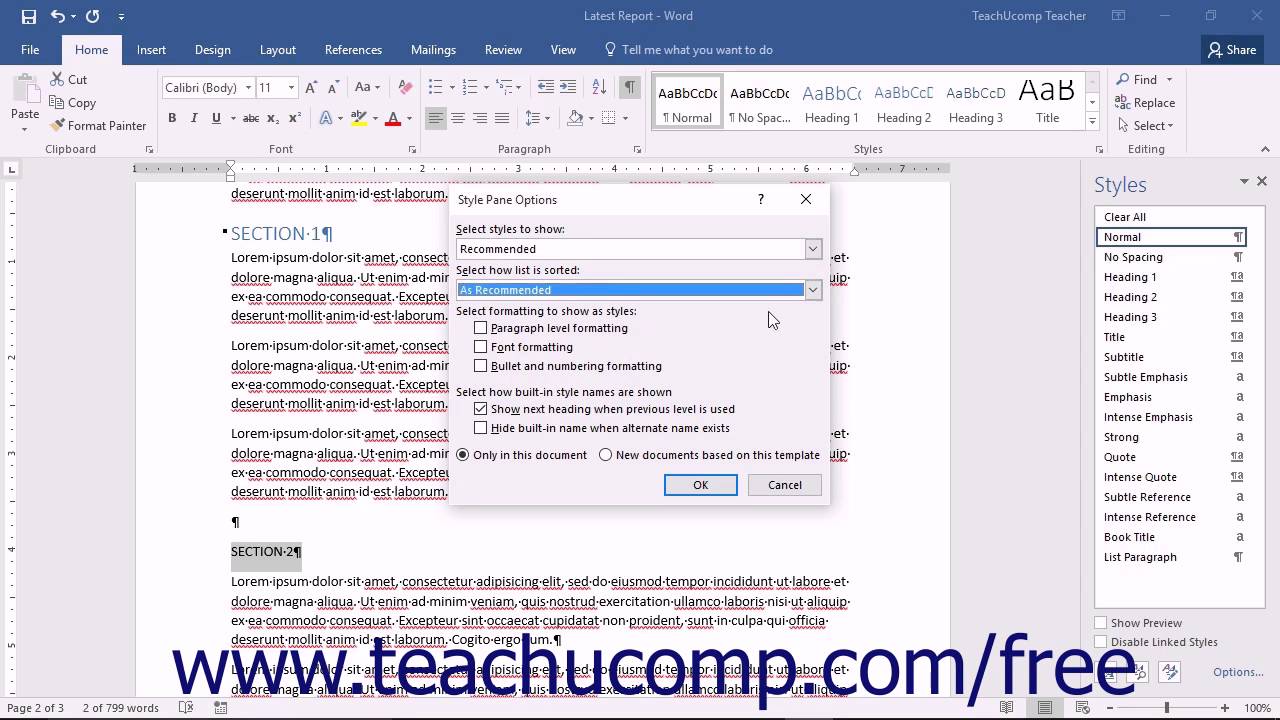1280x720 pixels.
Task: Click Options link in Styles pane
Action: [x=1238, y=672]
